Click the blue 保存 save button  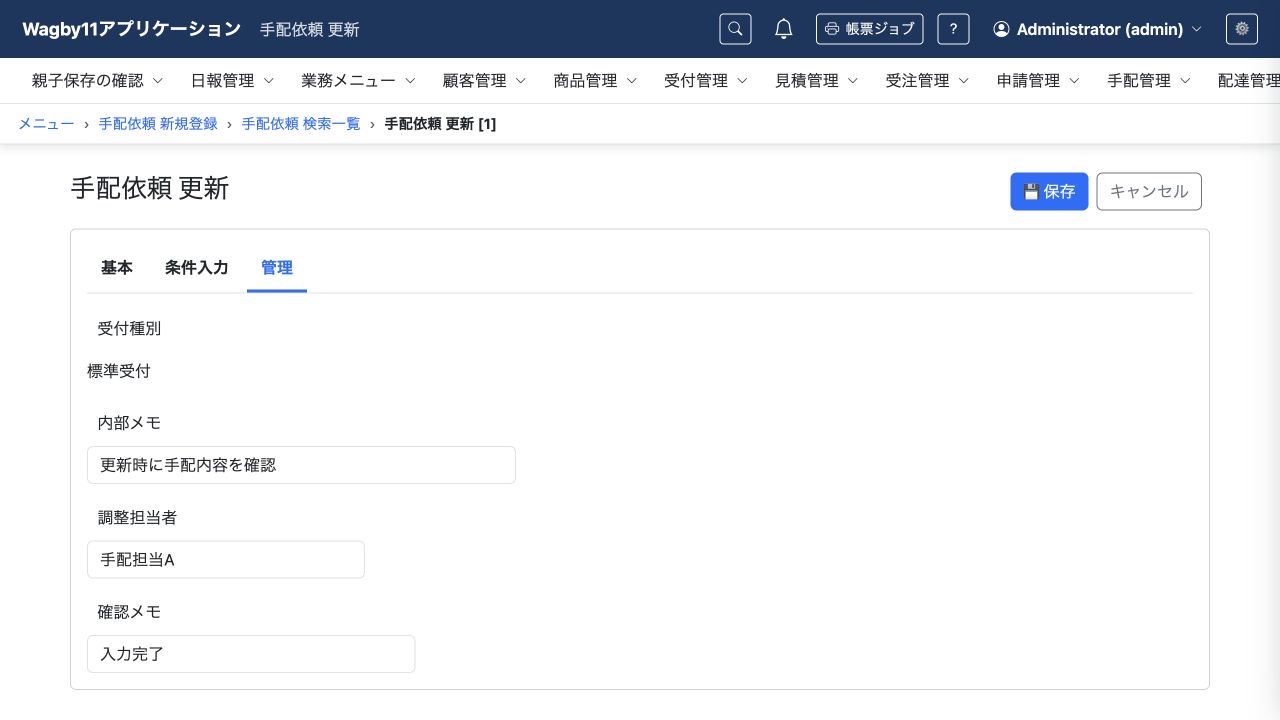[x=1049, y=192]
